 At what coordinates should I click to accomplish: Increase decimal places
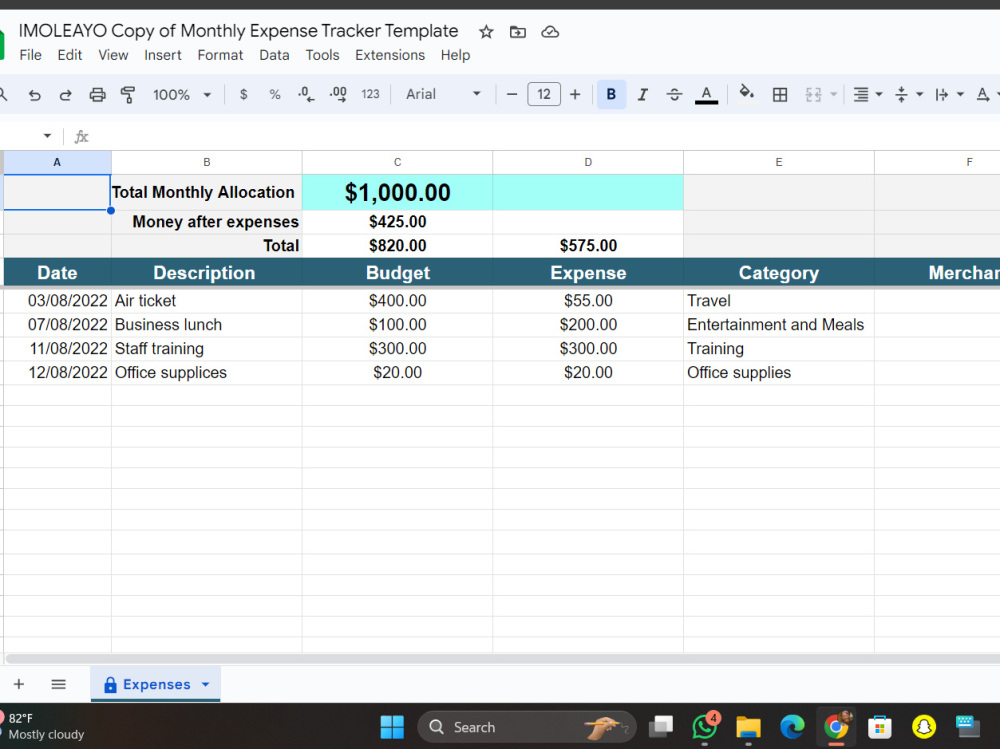point(338,94)
